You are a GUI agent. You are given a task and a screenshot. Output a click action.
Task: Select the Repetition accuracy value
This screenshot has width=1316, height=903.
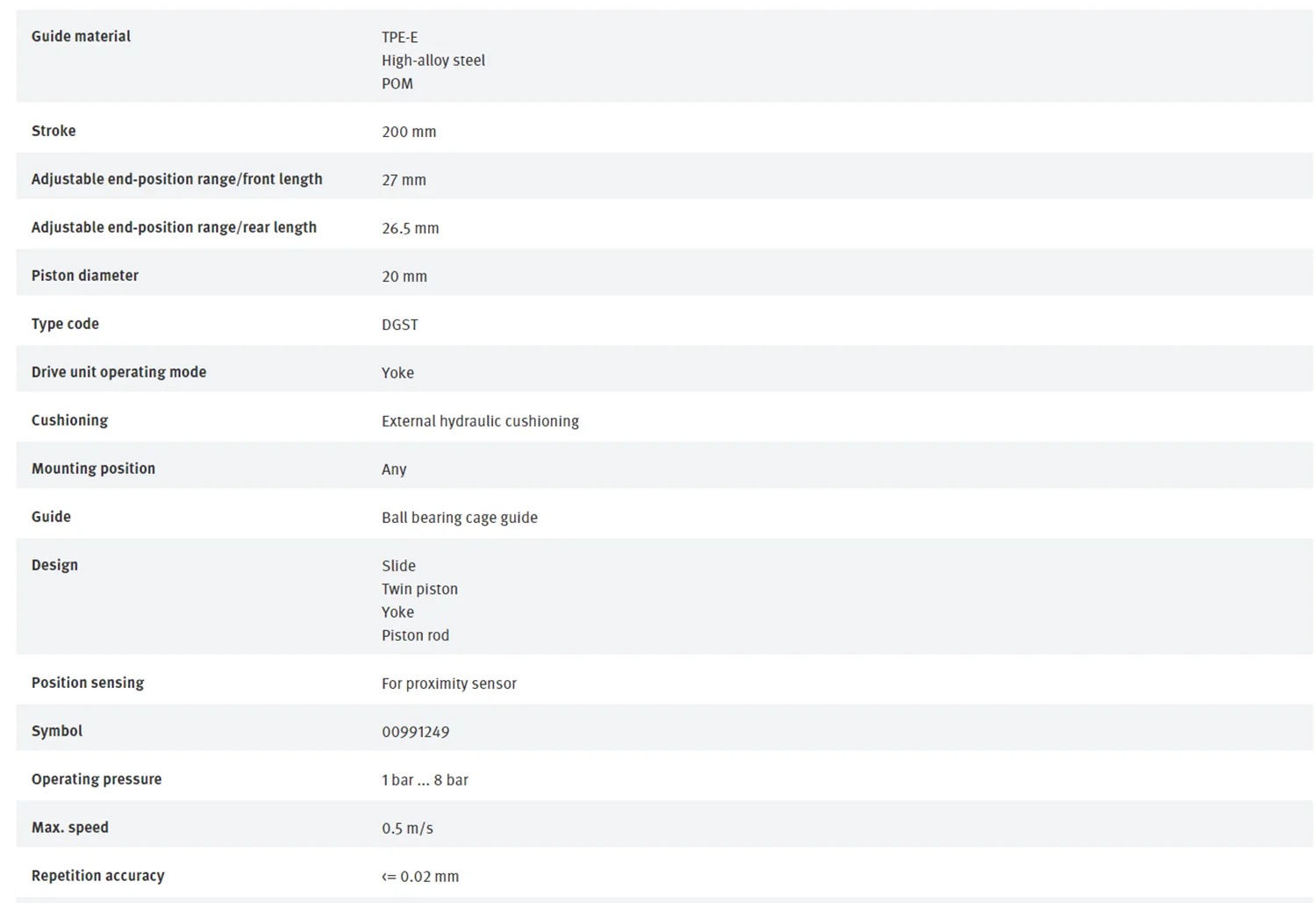[x=420, y=877]
